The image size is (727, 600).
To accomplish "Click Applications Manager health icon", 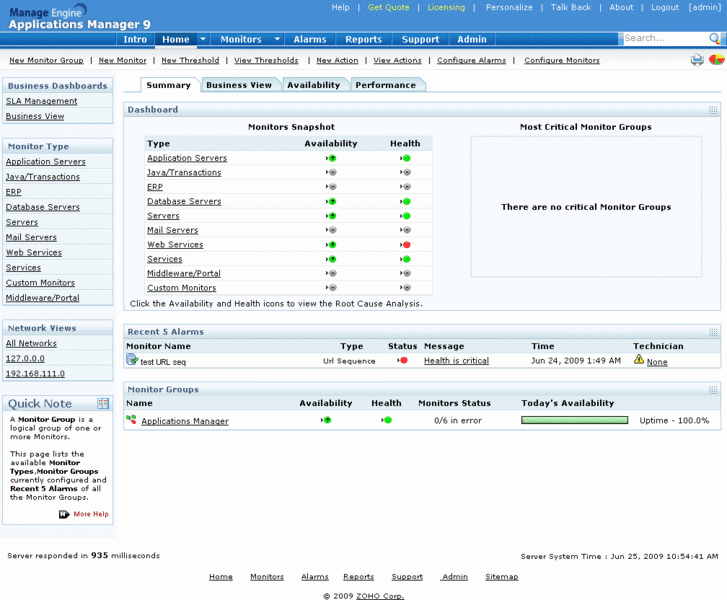I will [387, 420].
